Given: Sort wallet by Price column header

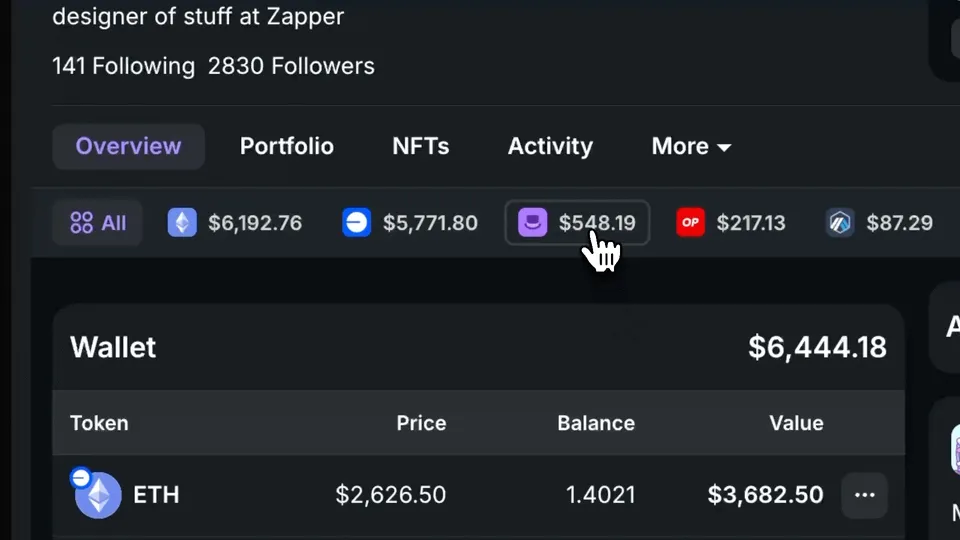Looking at the screenshot, I should (x=421, y=423).
